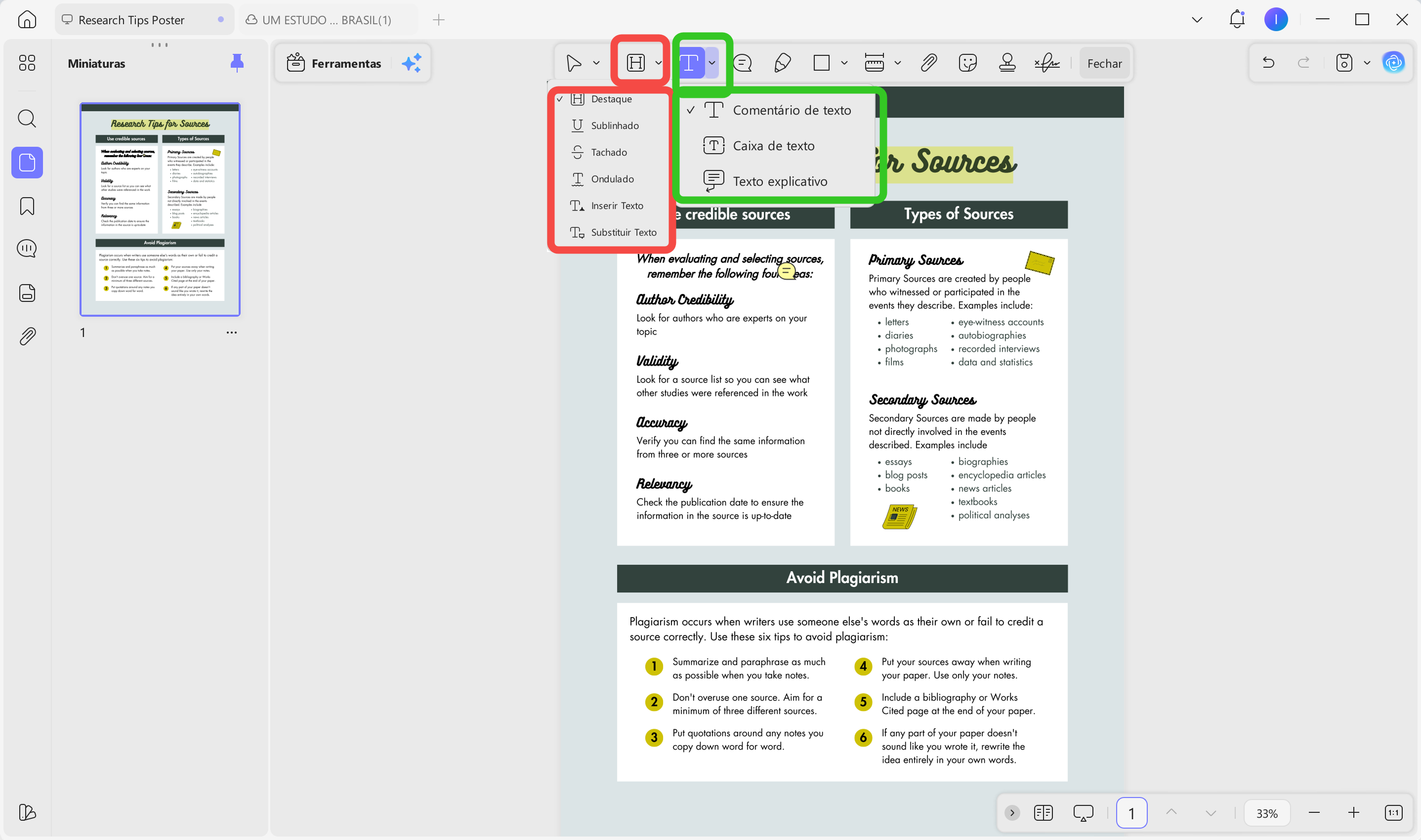Image resolution: width=1421 pixels, height=840 pixels.
Task: Open the Ferramentas tools menu
Action: tap(334, 63)
